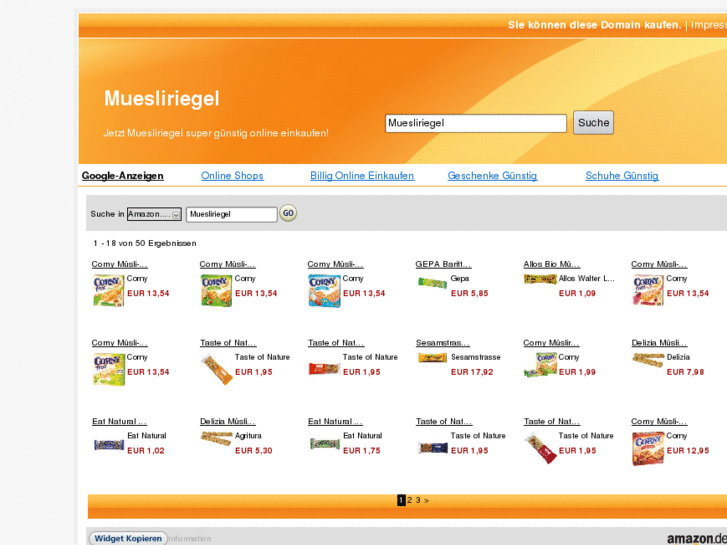Click the EUR 5,30 Agritura price
This screenshot has width=727, height=545.
click(x=254, y=450)
